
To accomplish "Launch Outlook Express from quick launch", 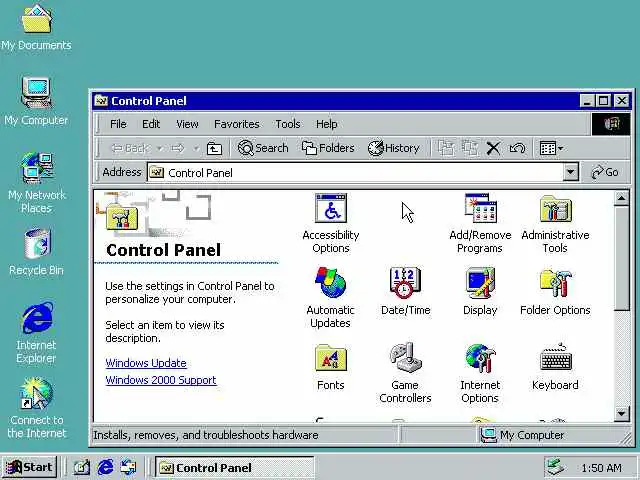I will pyautogui.click(x=129, y=467).
